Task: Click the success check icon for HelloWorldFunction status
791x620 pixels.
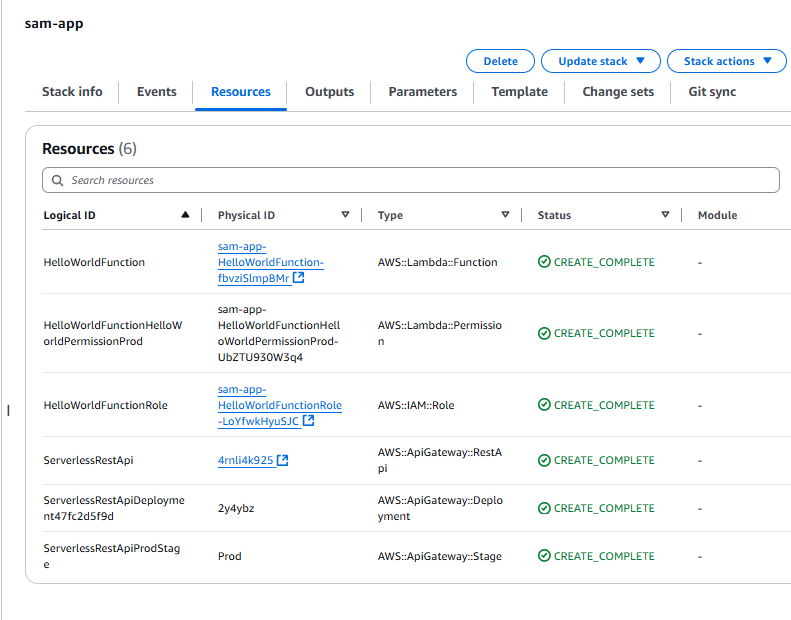Action: tap(544, 262)
